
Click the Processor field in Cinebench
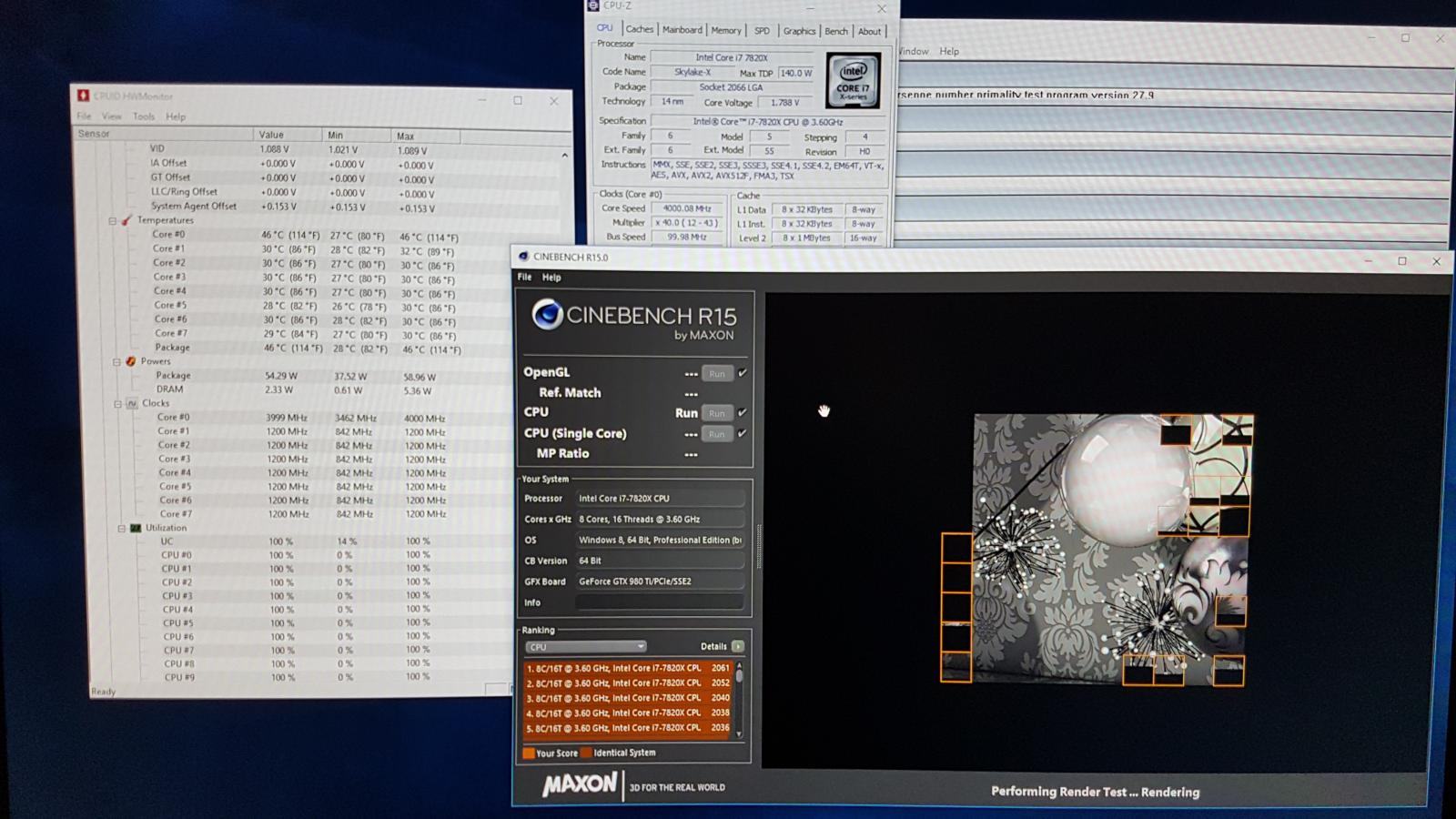[x=660, y=499]
